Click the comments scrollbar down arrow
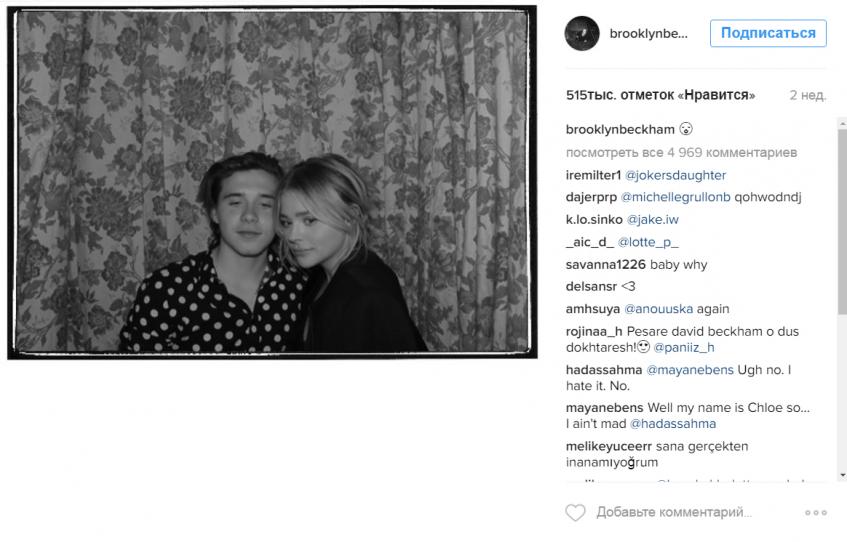Screen dimensions: 847x542 (x=842, y=476)
